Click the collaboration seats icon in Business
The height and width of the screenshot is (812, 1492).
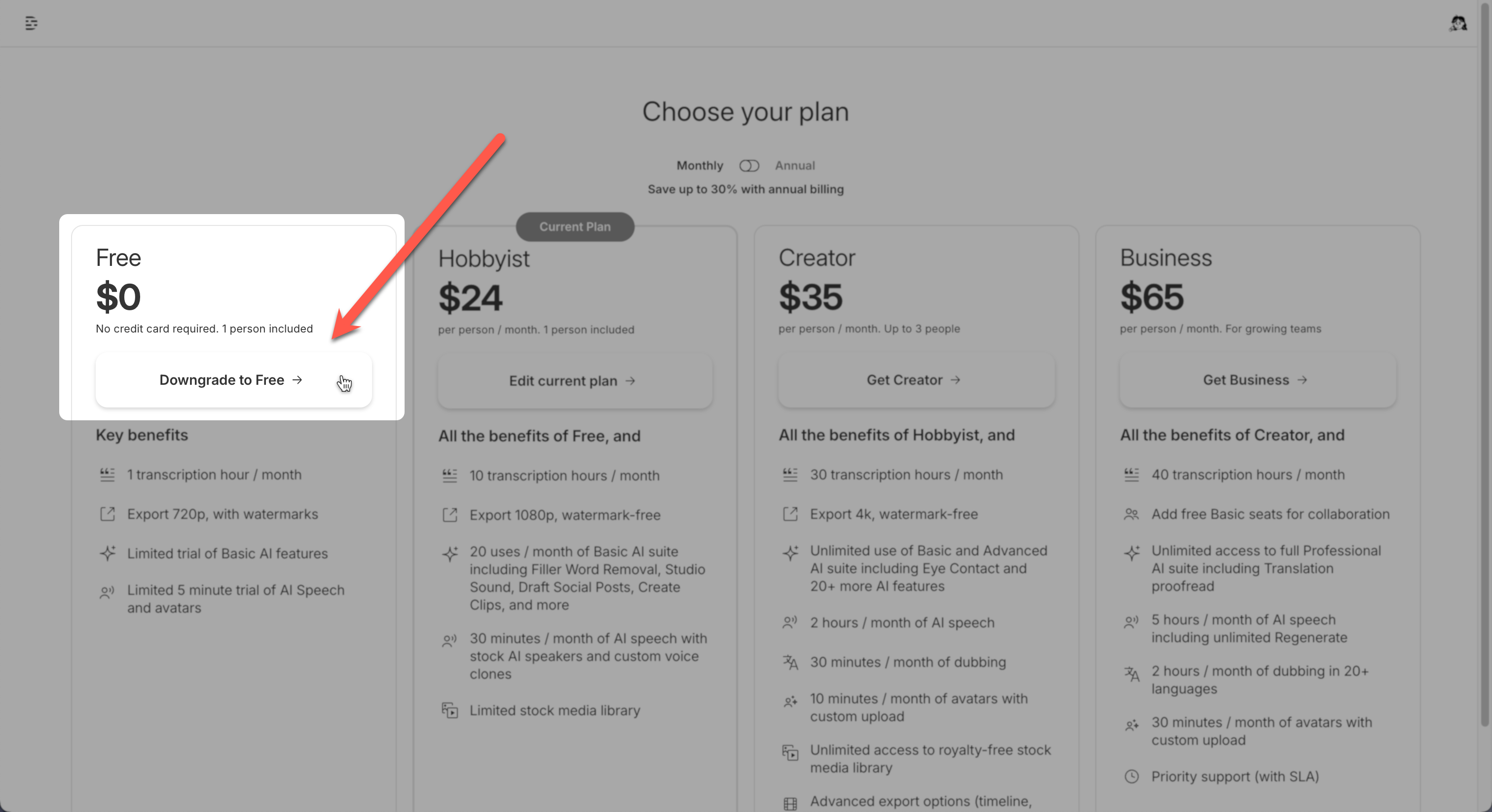point(1131,514)
